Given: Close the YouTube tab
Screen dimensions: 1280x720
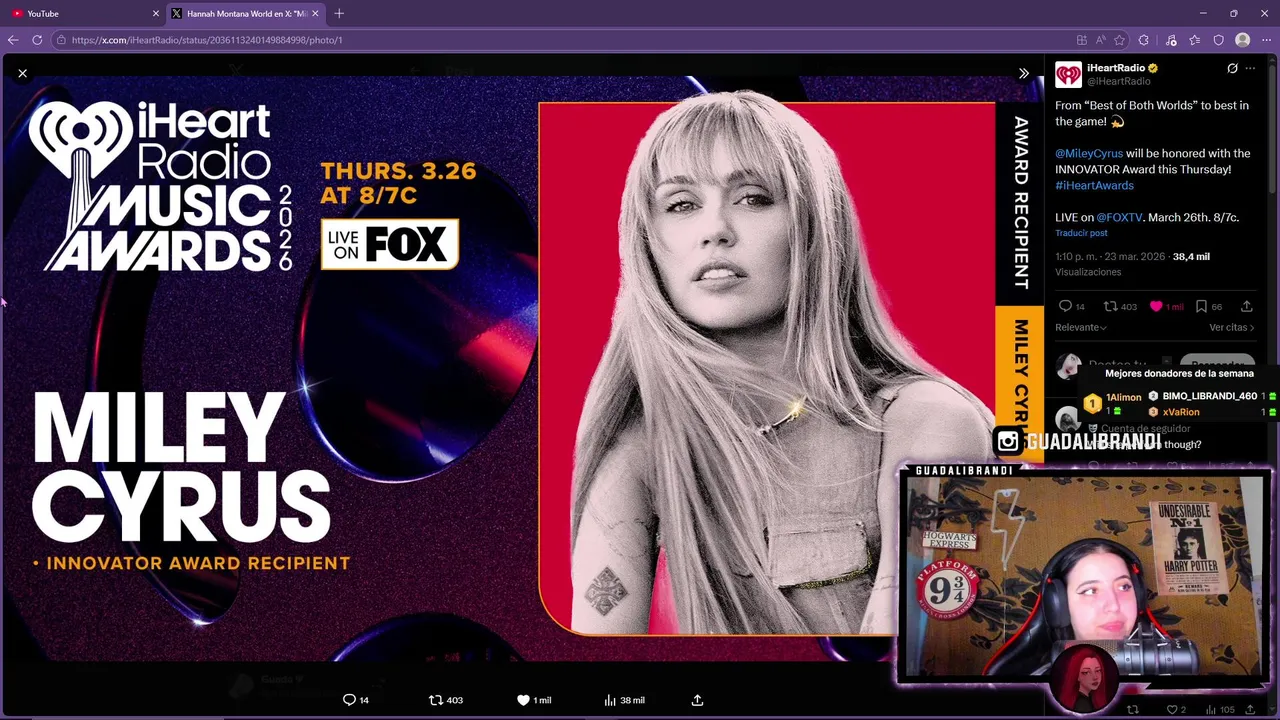Looking at the screenshot, I should point(156,13).
